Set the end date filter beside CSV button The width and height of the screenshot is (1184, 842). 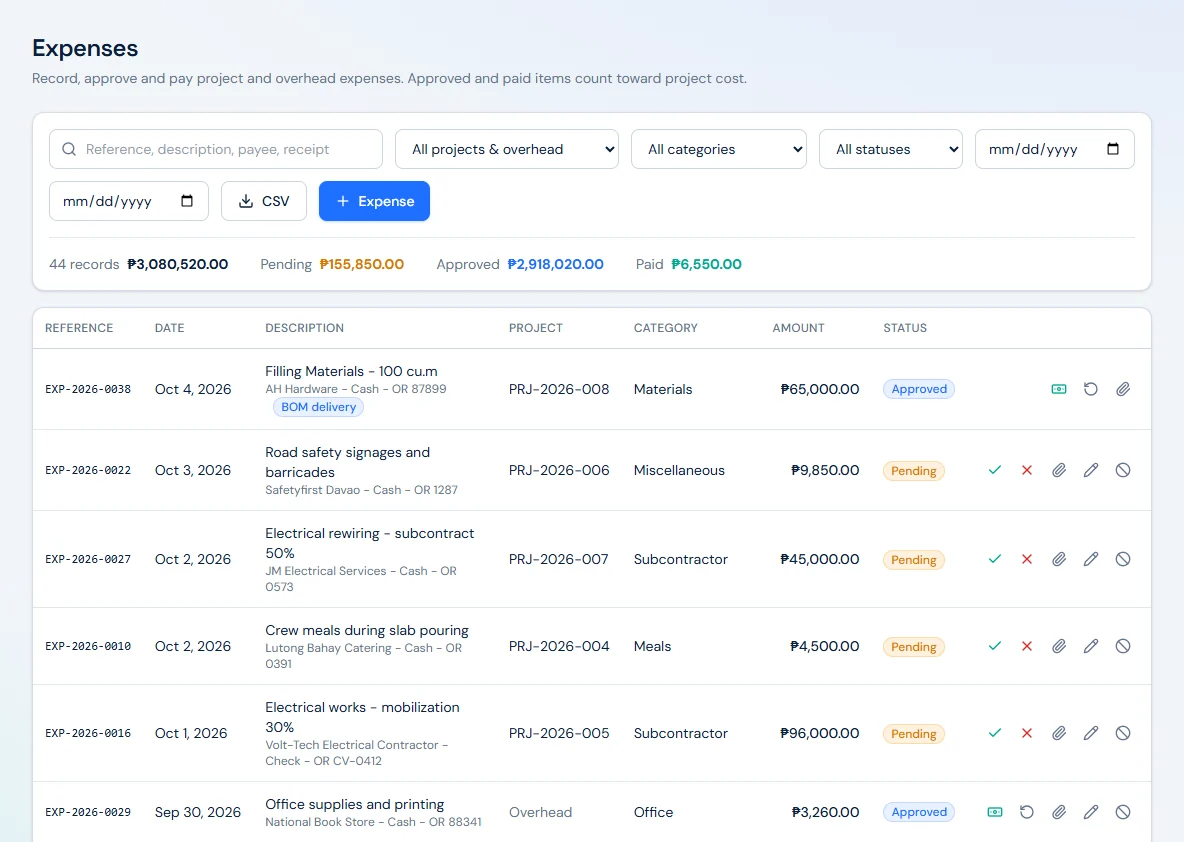coord(128,201)
